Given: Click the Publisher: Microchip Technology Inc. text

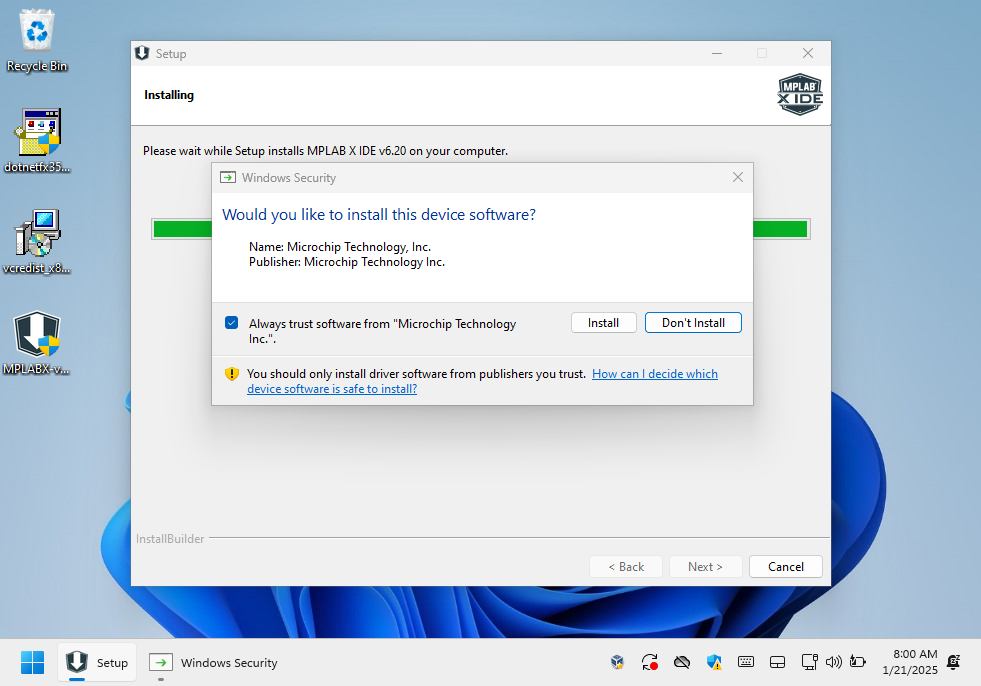Looking at the screenshot, I should click(347, 262).
